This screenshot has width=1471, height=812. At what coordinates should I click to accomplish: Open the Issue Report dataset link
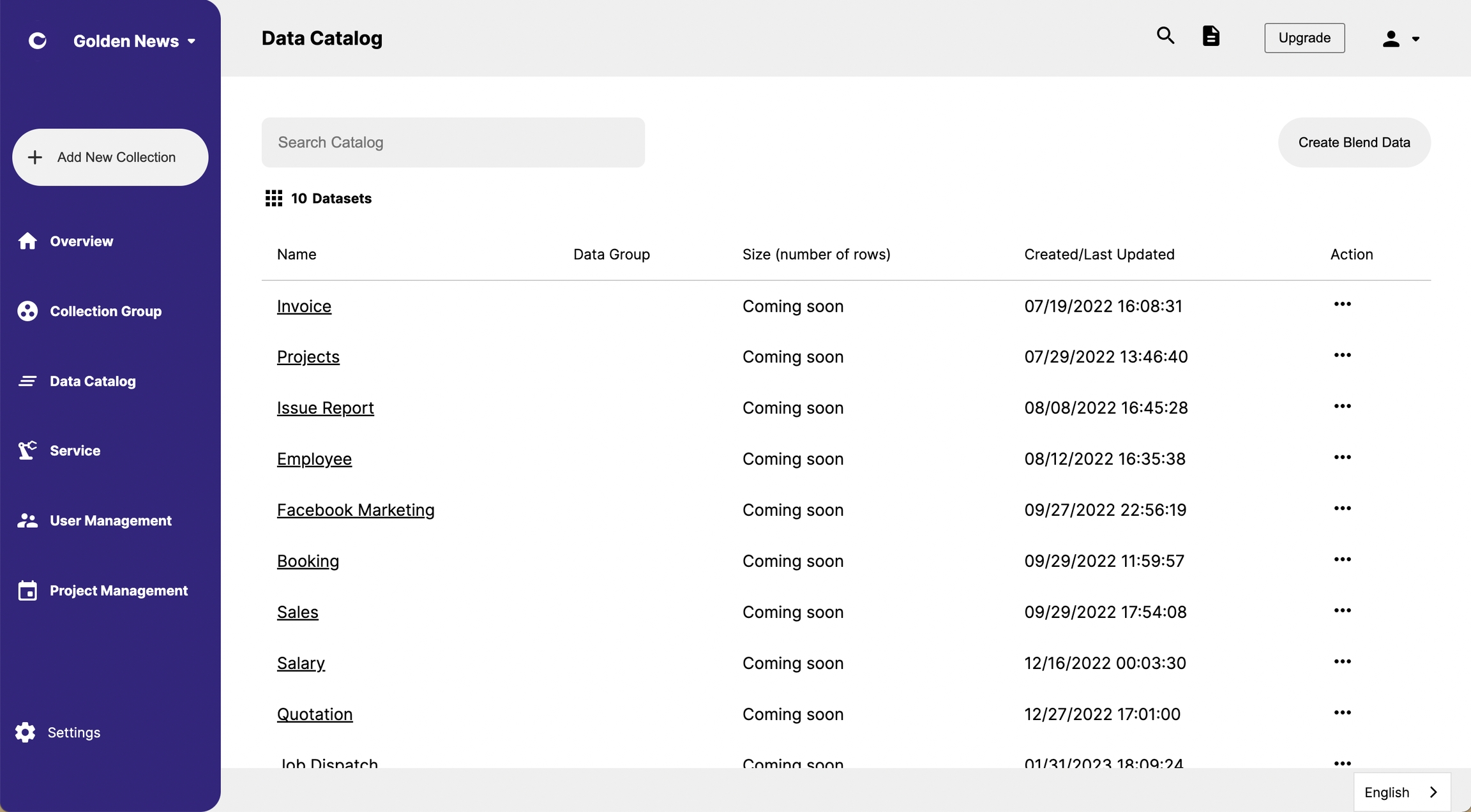pos(326,408)
